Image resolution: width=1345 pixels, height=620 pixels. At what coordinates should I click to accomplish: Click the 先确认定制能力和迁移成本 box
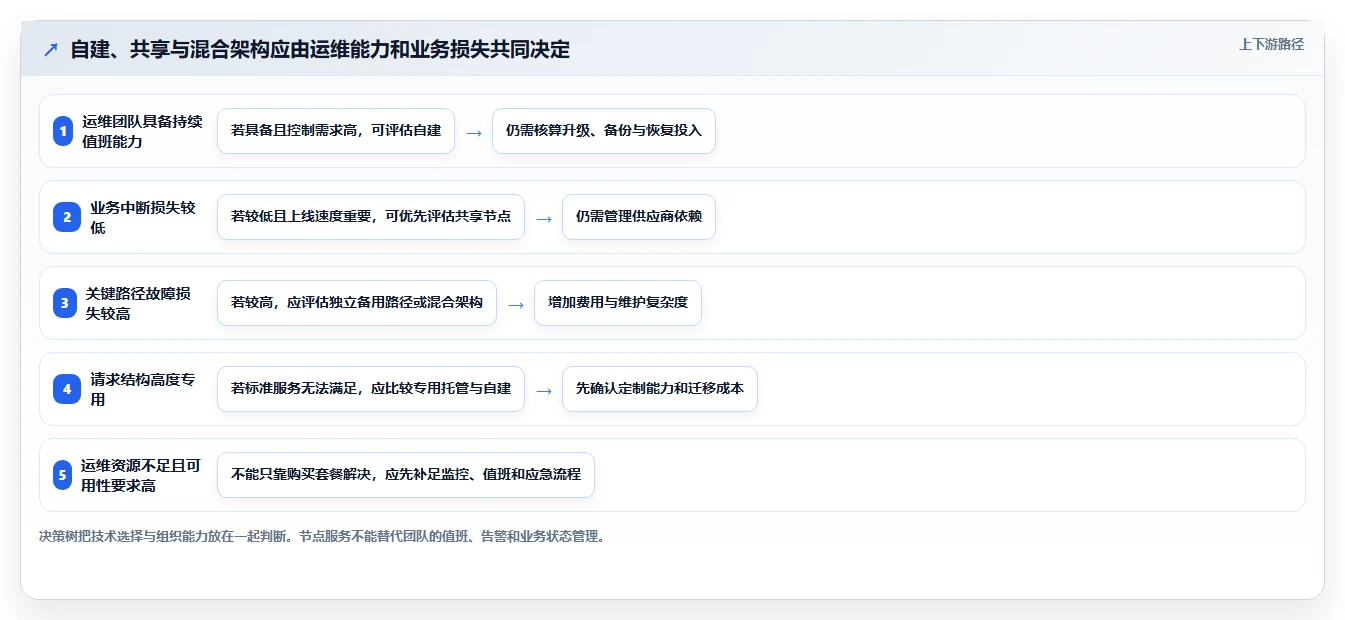click(x=660, y=389)
